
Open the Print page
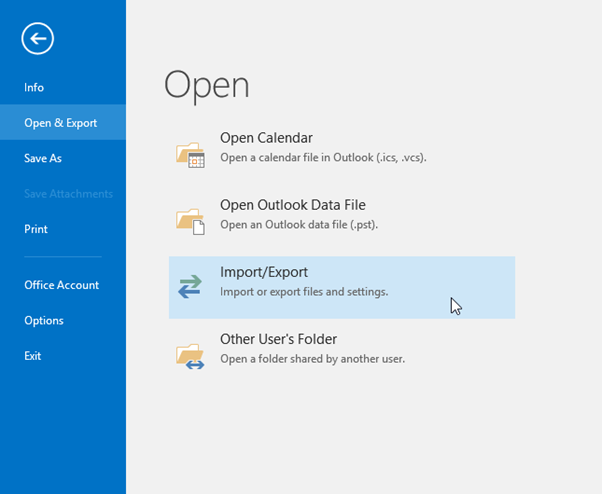pyautogui.click(x=36, y=229)
